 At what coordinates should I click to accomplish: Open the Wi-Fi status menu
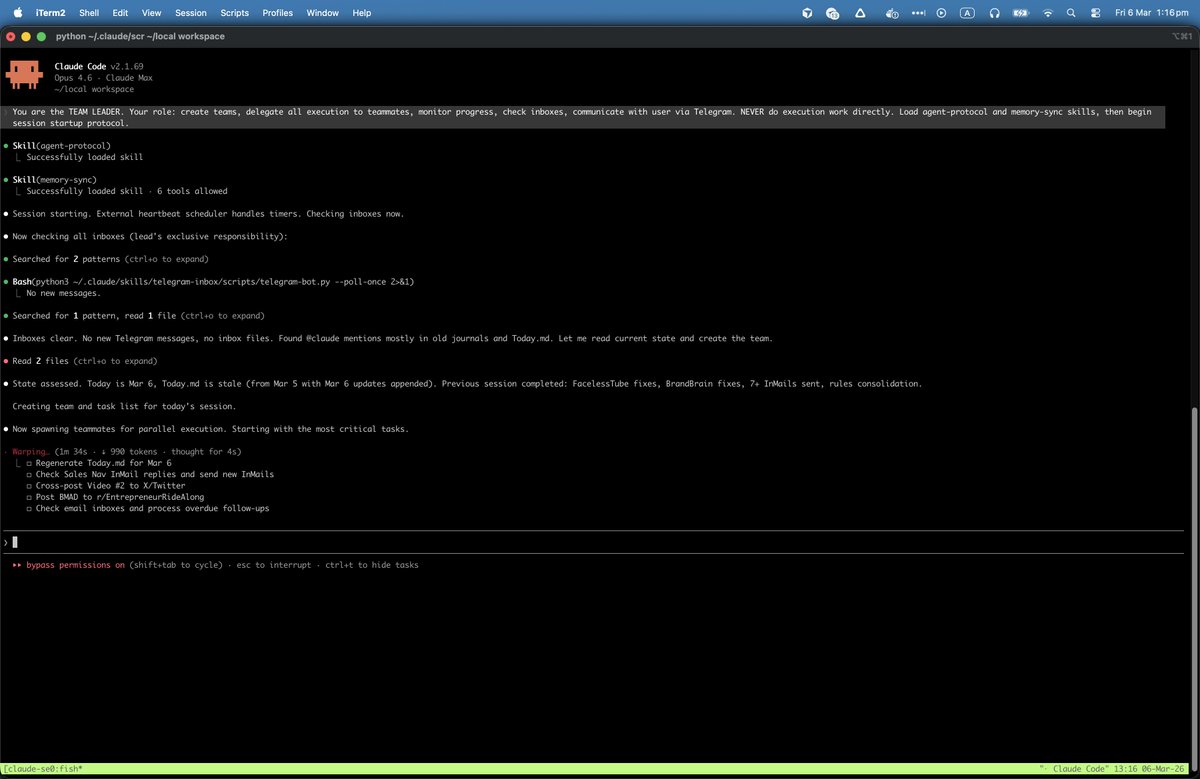pyautogui.click(x=1048, y=13)
